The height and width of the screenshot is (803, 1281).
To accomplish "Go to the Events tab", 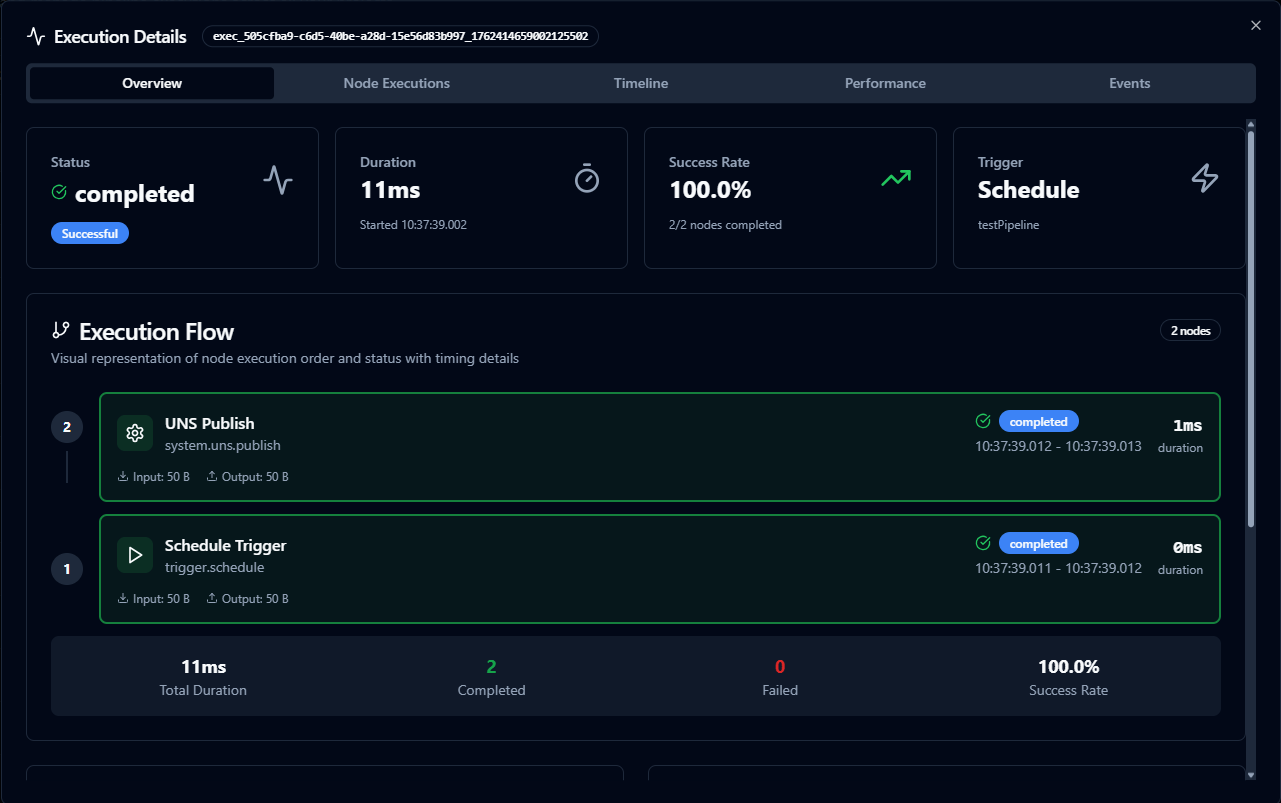I will pos(1129,83).
